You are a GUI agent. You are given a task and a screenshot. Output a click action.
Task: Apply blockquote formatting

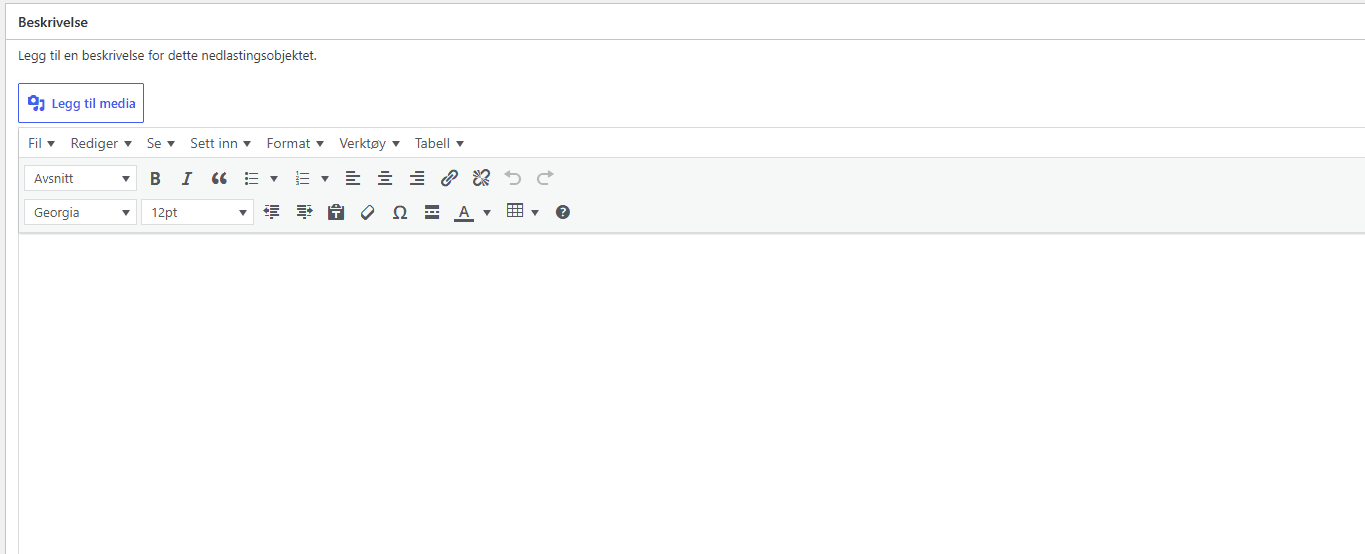219,178
